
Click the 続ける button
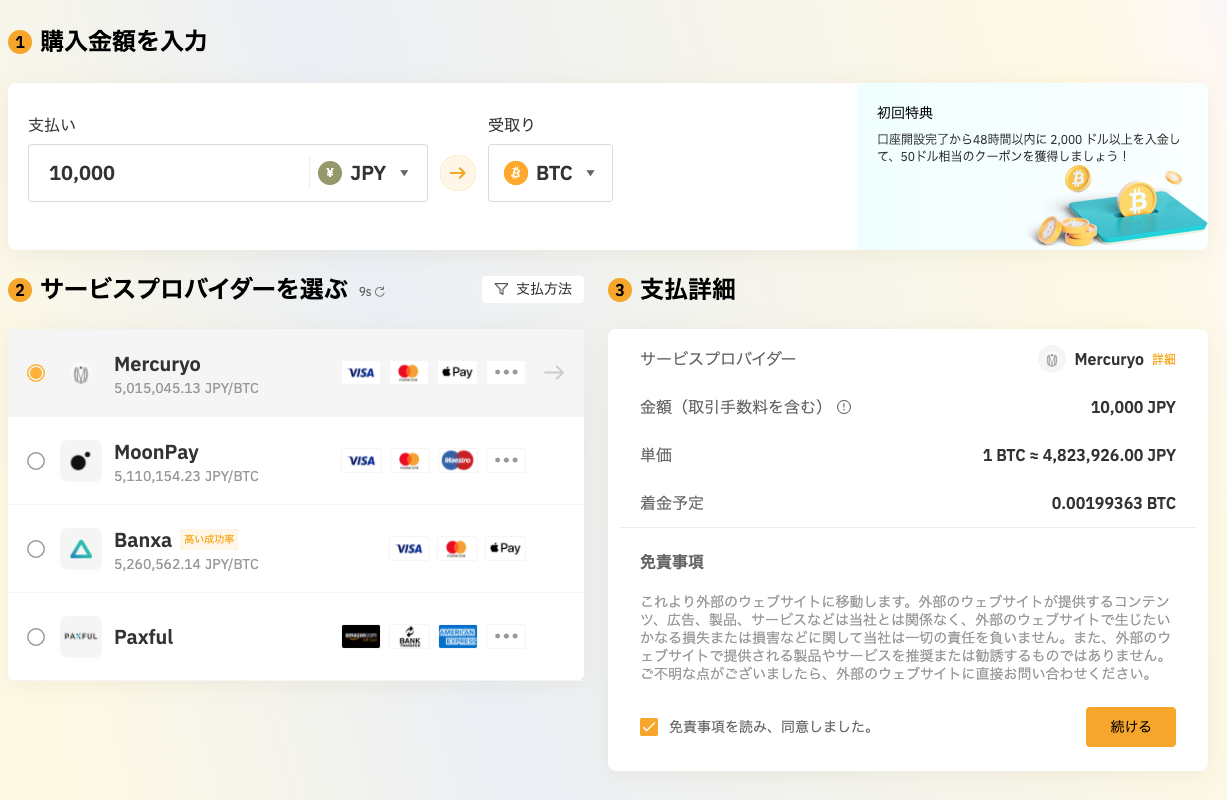point(1131,727)
